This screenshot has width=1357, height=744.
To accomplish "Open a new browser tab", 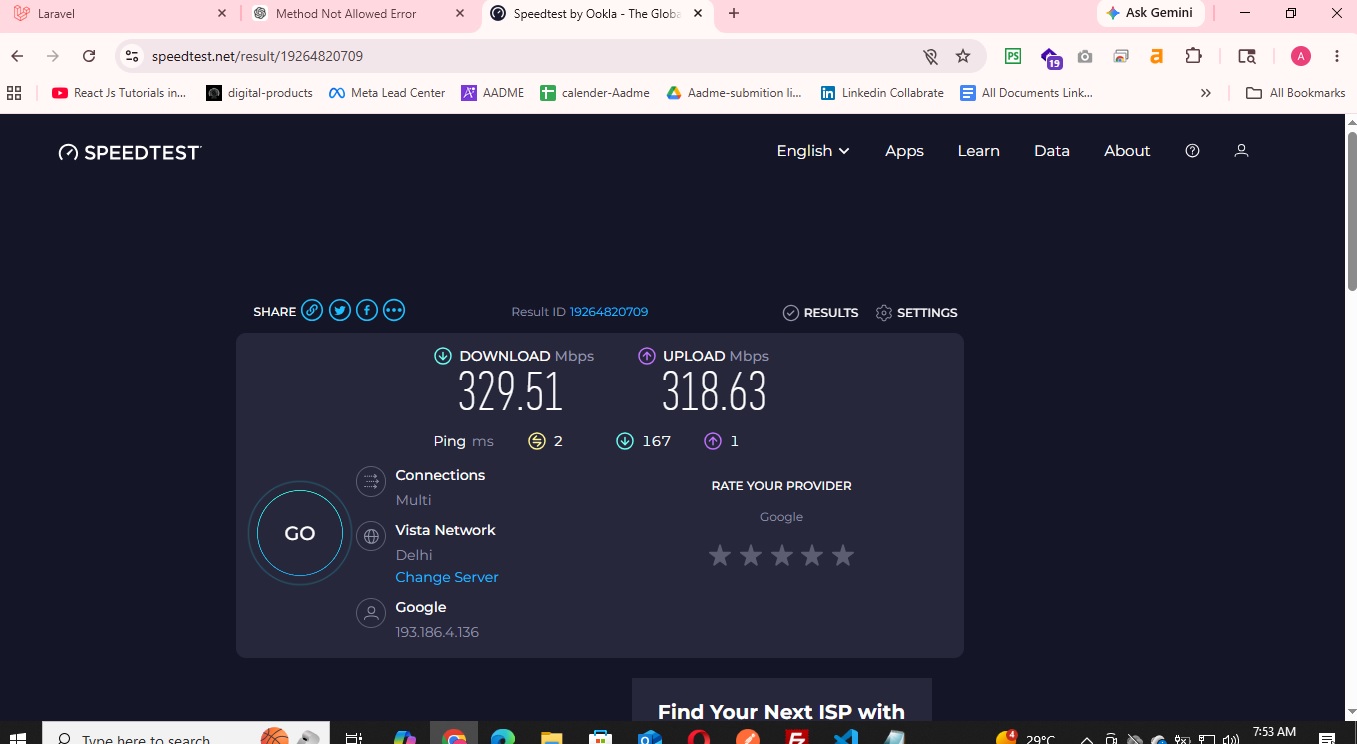I will (x=734, y=14).
